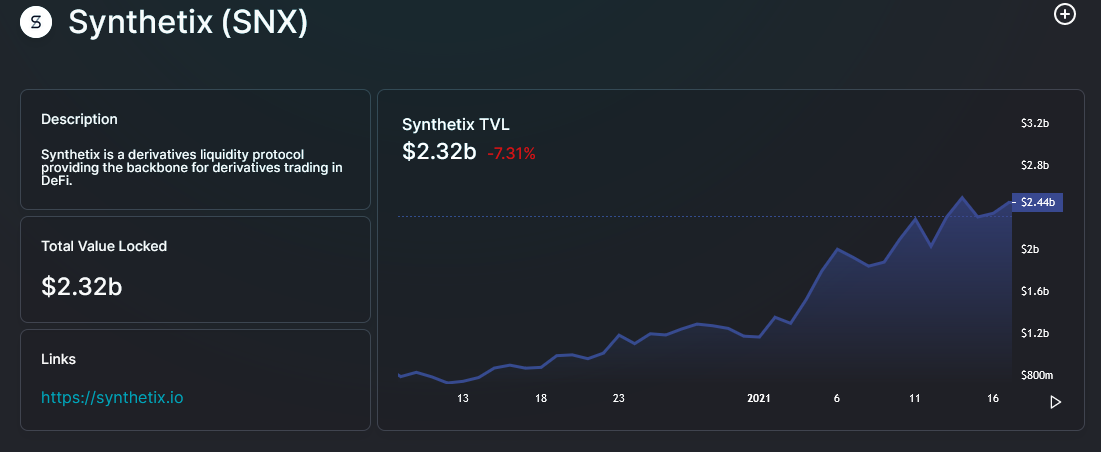The width and height of the screenshot is (1101, 452).
Task: Click the 6 date label on x-axis
Action: pos(837,398)
